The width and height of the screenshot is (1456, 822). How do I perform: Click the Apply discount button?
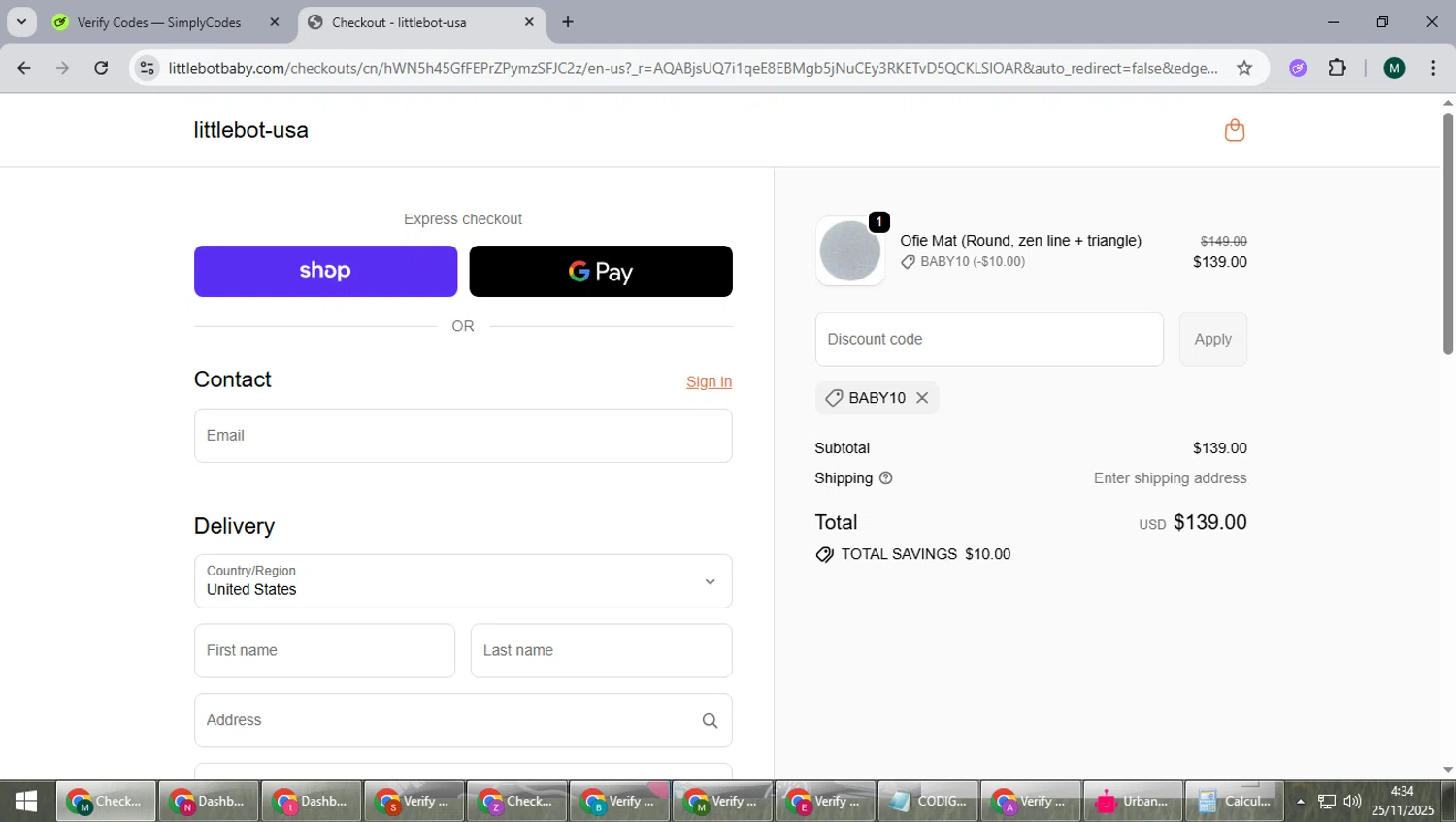point(1212,339)
